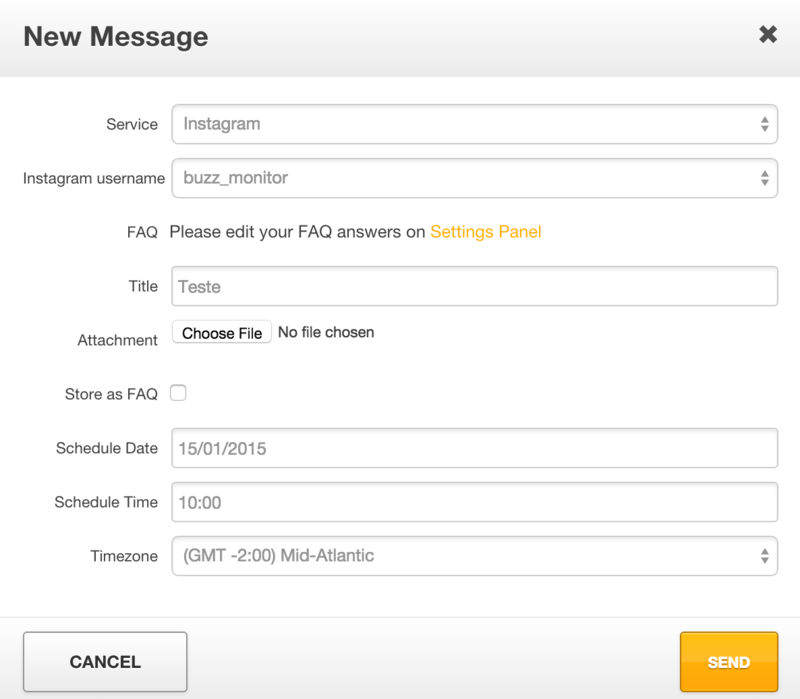Expand the Instagram username dropdown
This screenshot has width=800, height=699.
(474, 178)
